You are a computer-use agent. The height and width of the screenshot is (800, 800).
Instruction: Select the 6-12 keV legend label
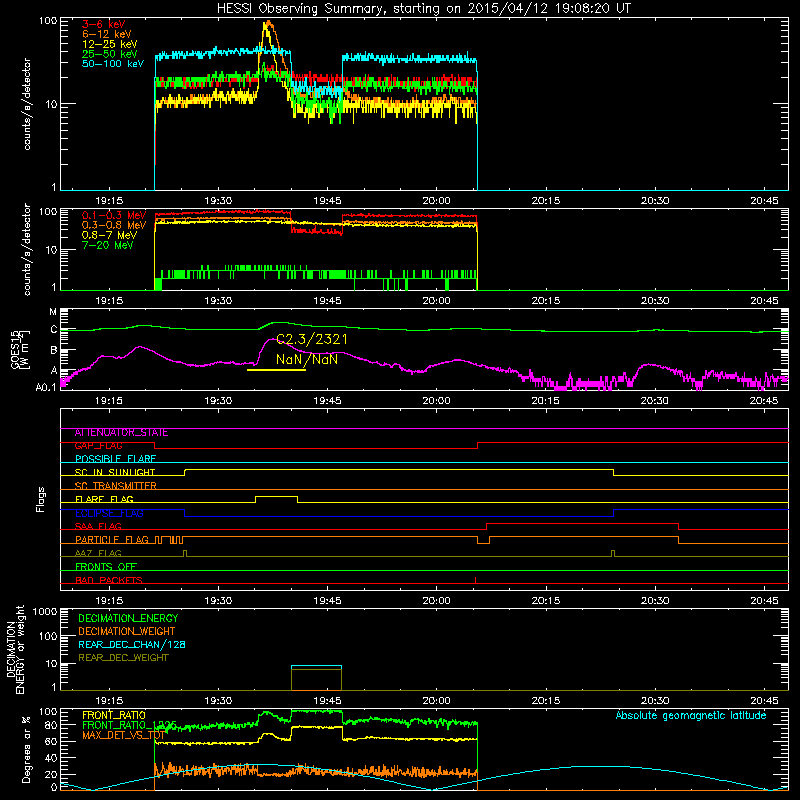coord(107,34)
